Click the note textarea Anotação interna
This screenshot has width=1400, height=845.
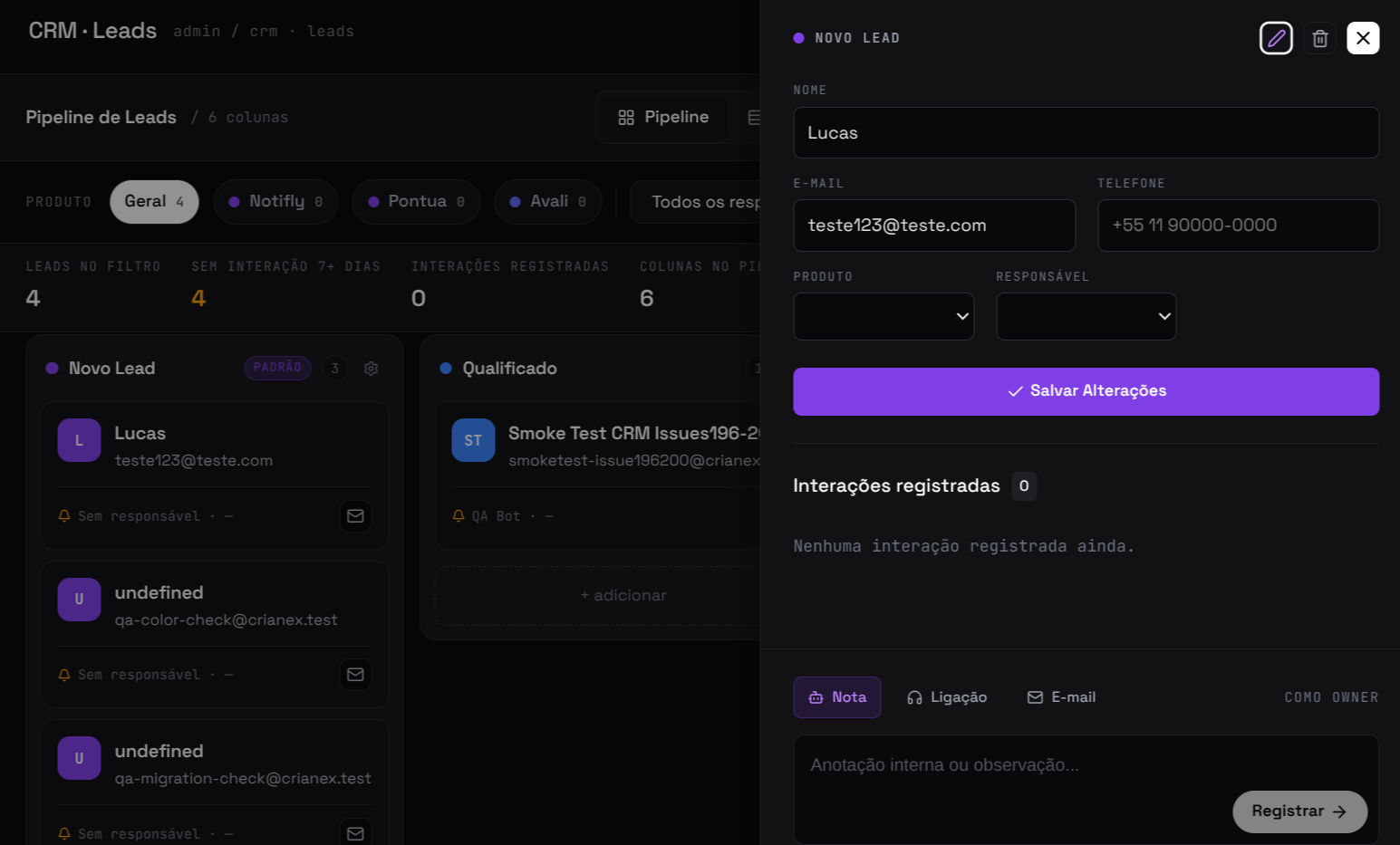[1086, 789]
